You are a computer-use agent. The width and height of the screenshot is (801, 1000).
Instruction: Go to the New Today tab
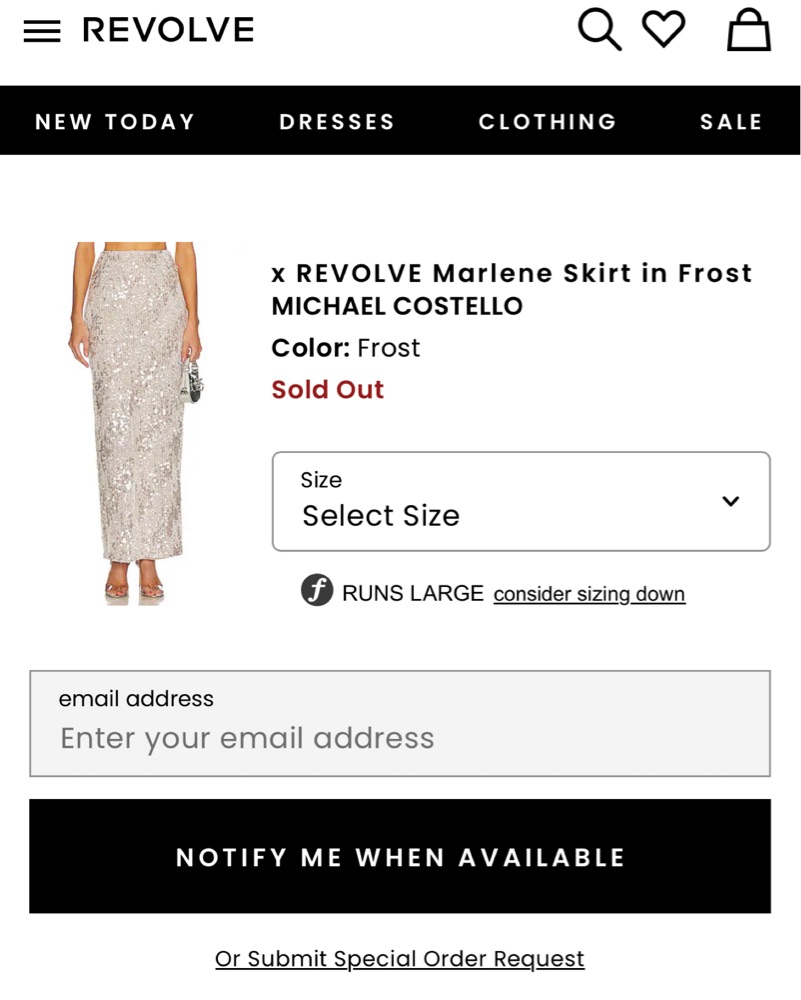point(115,122)
